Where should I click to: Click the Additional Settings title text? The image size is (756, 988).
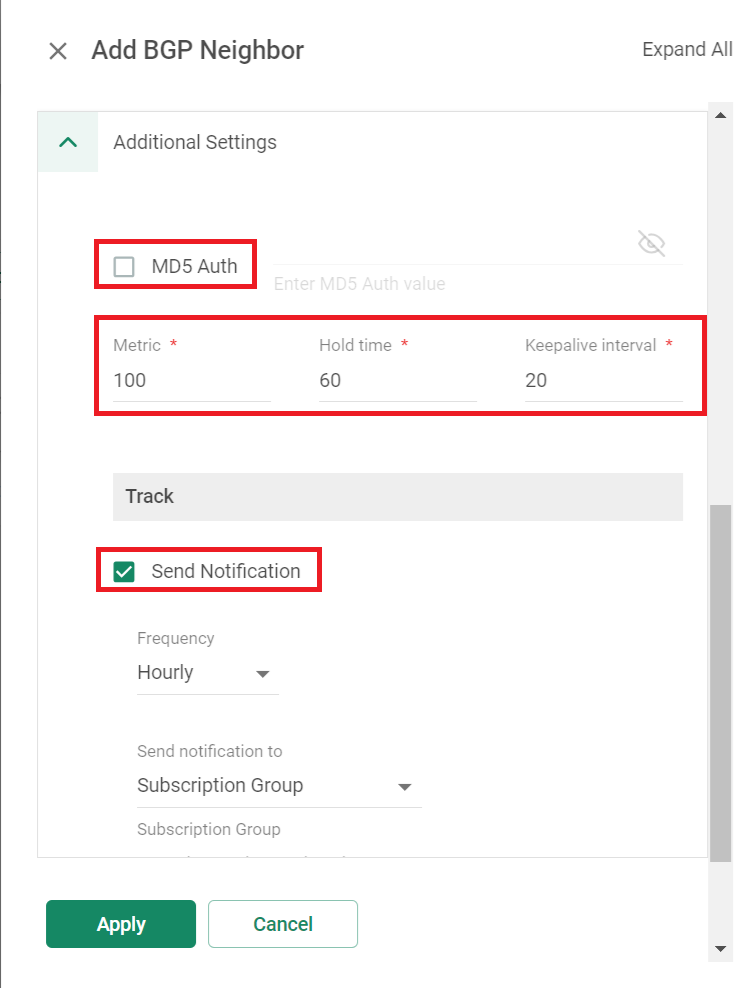pyautogui.click(x=195, y=142)
